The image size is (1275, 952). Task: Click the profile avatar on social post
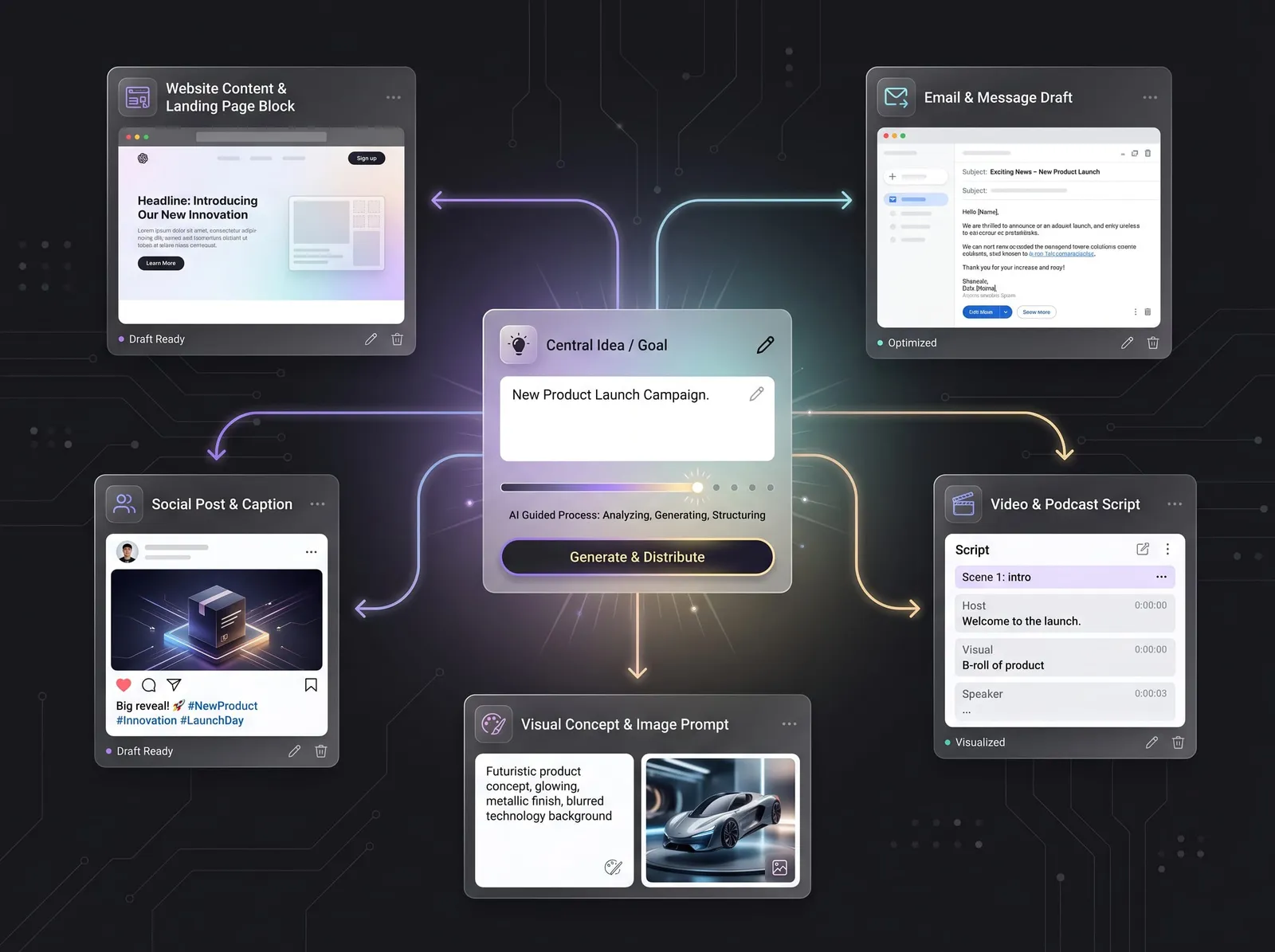pyautogui.click(x=127, y=551)
